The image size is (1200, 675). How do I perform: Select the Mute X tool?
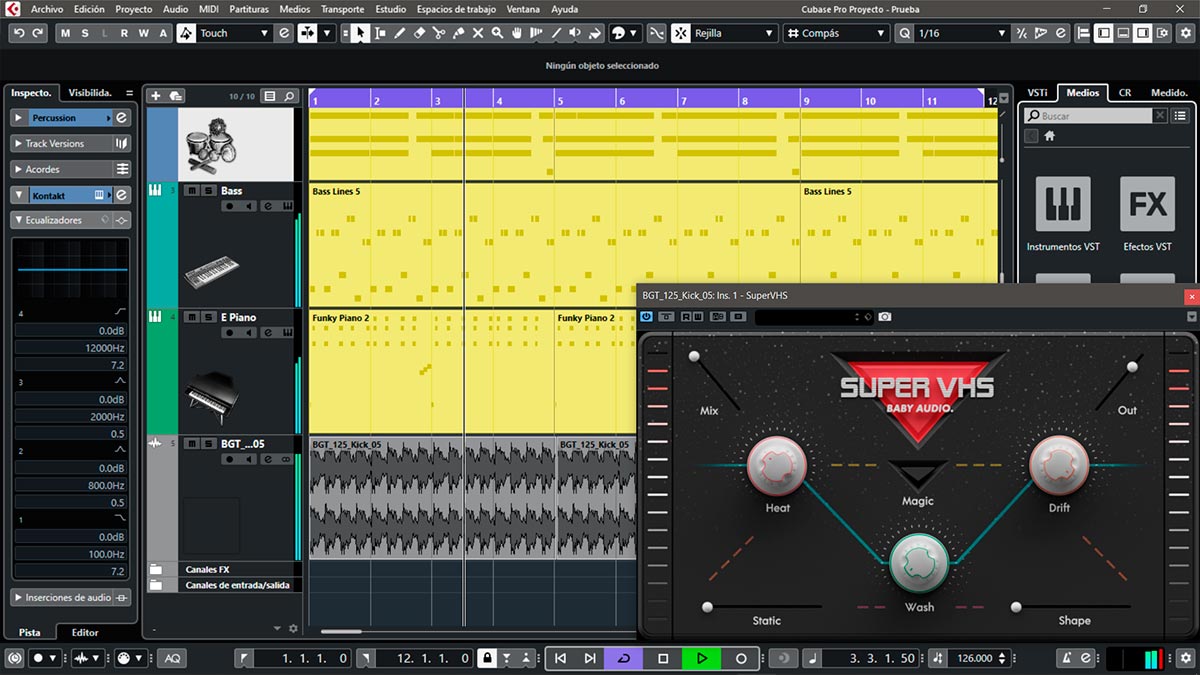(478, 33)
